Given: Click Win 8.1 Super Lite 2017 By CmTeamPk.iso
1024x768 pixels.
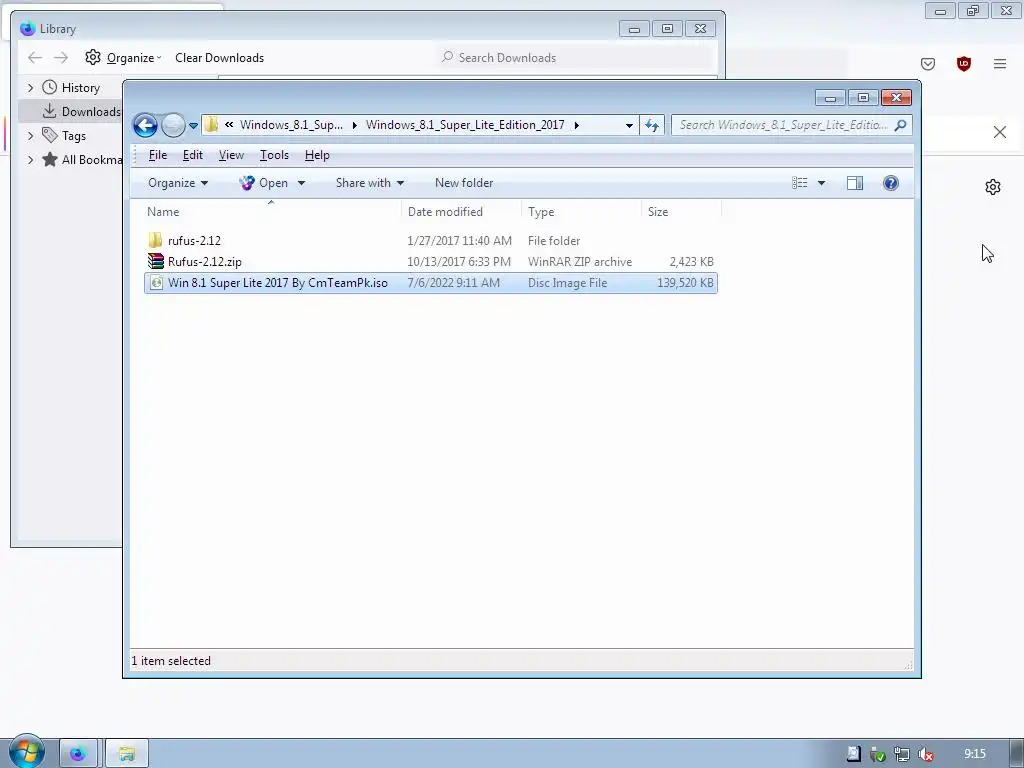Looking at the screenshot, I should 278,283.
